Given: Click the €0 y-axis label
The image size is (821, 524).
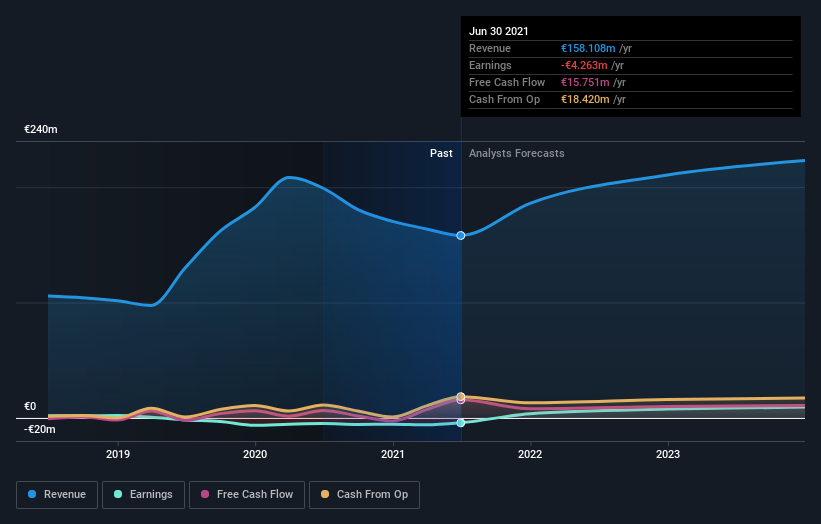Looking at the screenshot, I should click(30, 406).
